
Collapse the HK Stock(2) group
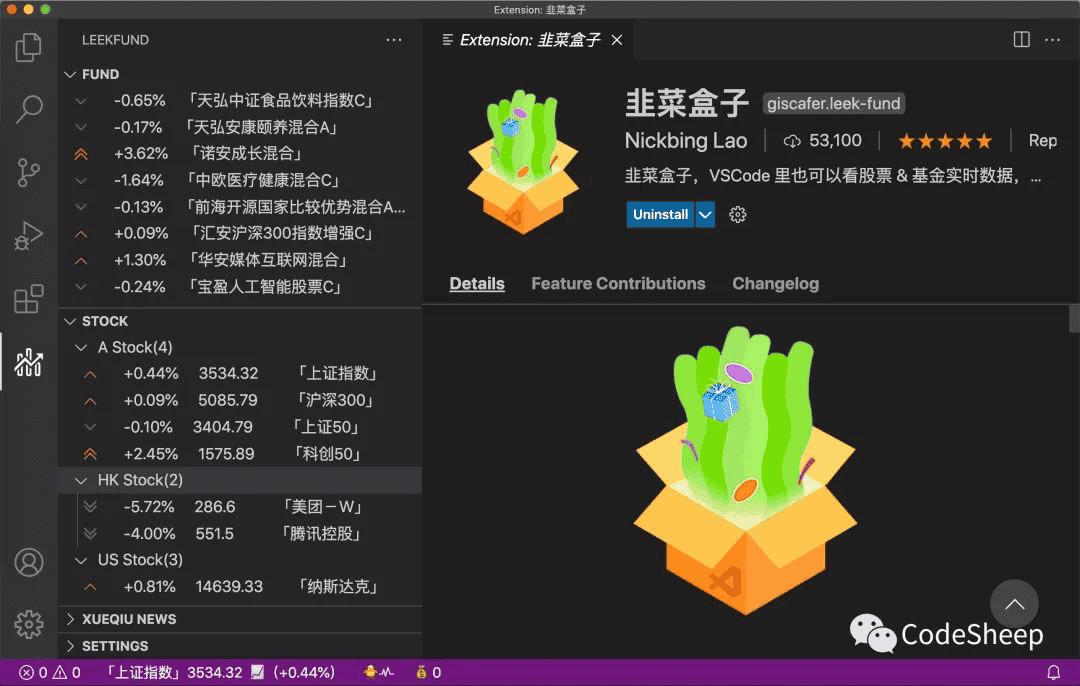tap(81, 480)
